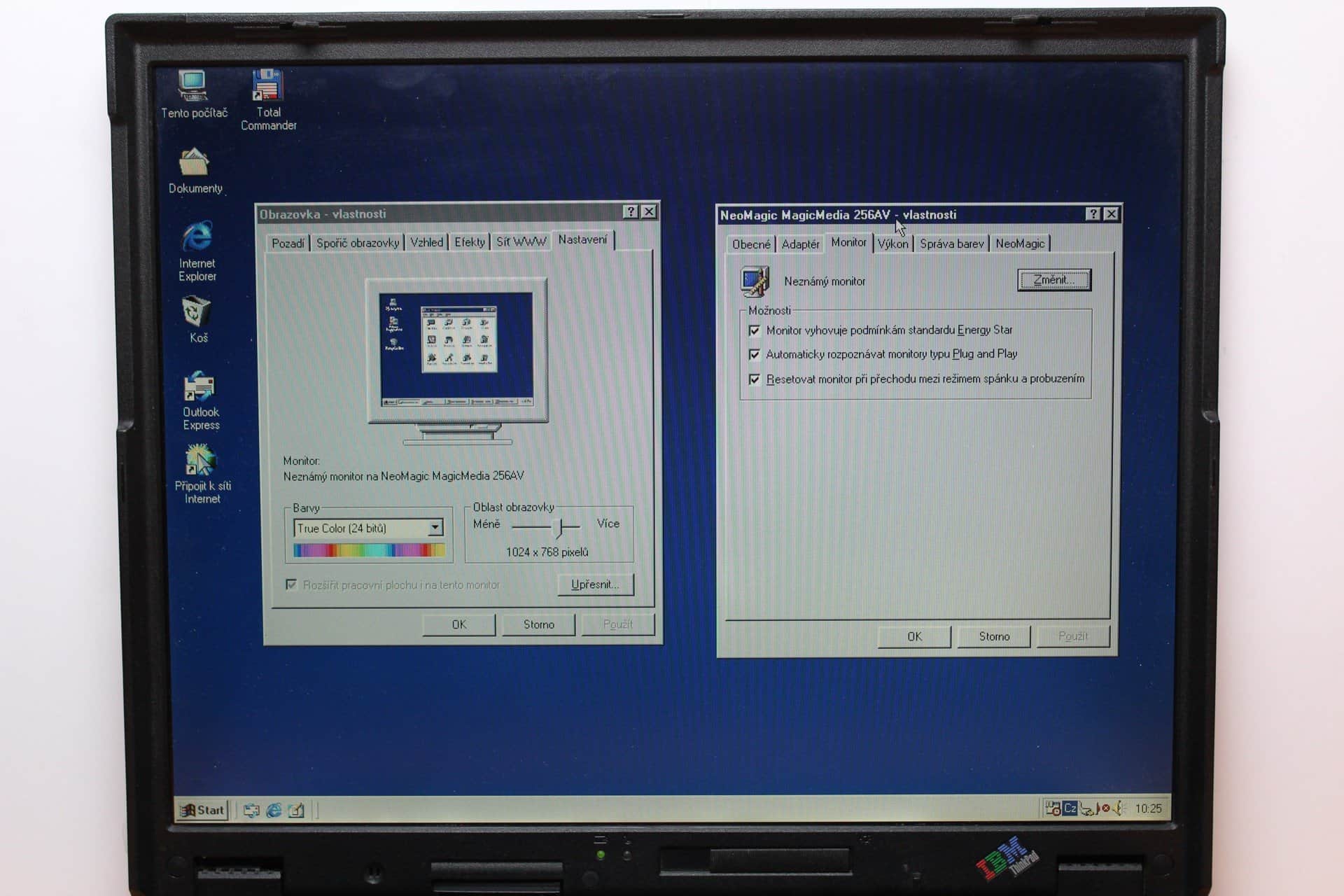Switch to the Spořič obrazovky tab
This screenshot has width=1344, height=896.
coord(357,243)
